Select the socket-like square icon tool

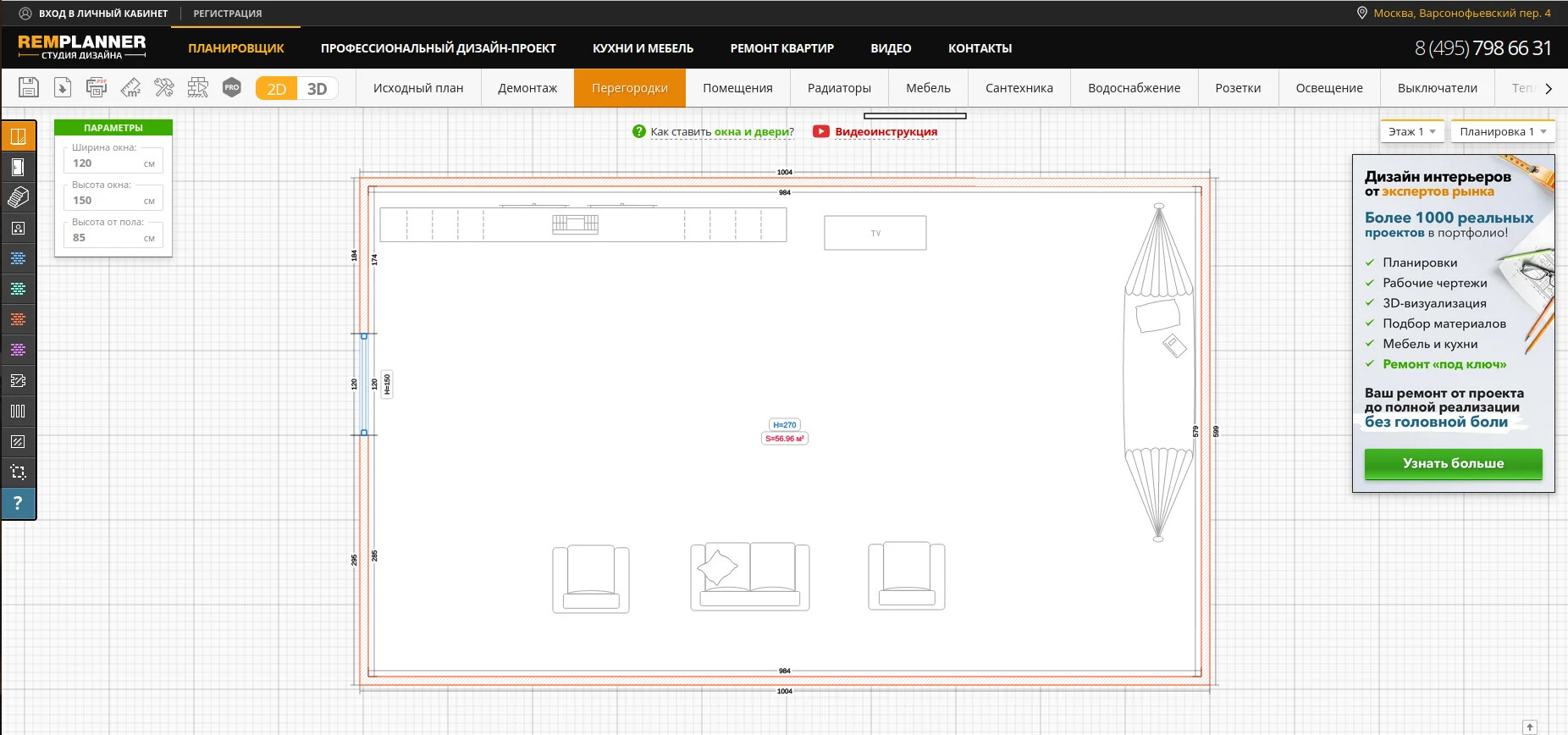18,228
